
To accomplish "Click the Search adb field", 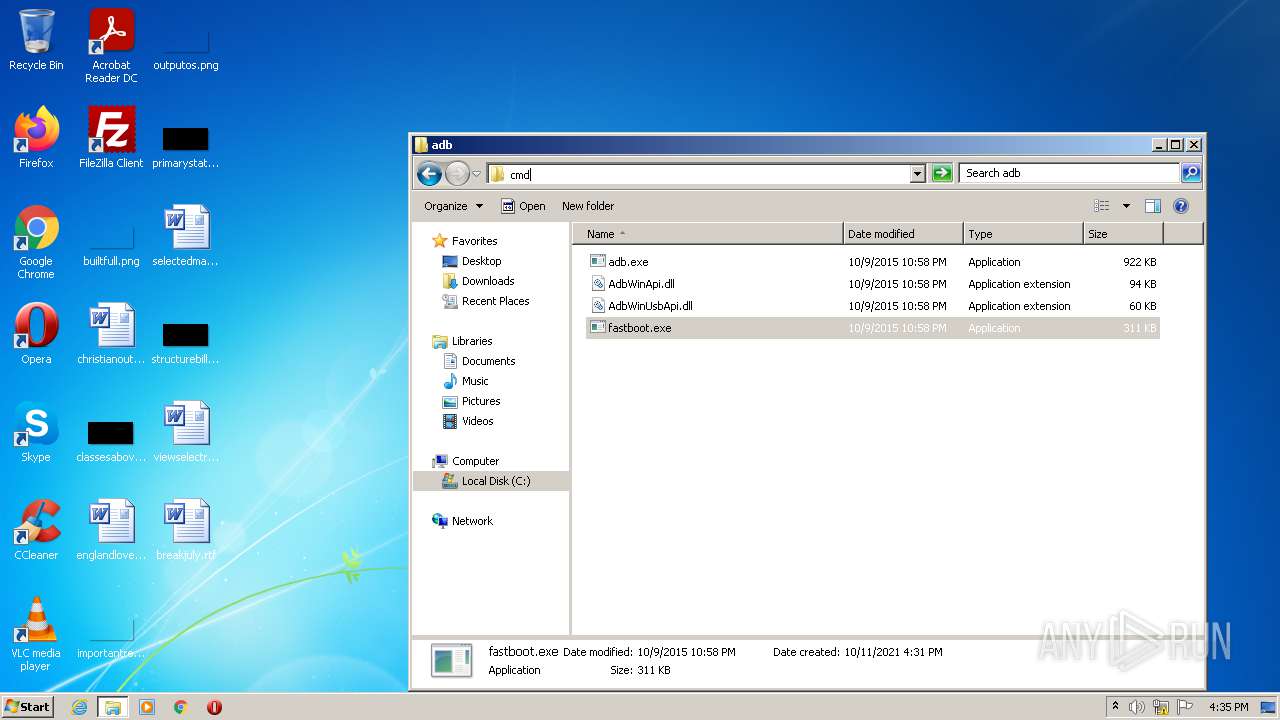I will [x=1069, y=173].
